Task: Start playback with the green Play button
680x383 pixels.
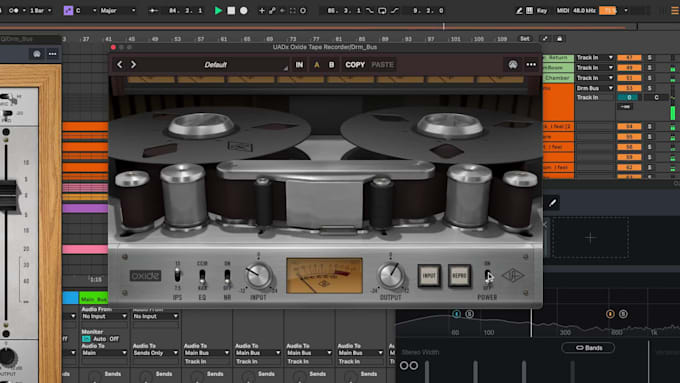Action: pyautogui.click(x=218, y=10)
